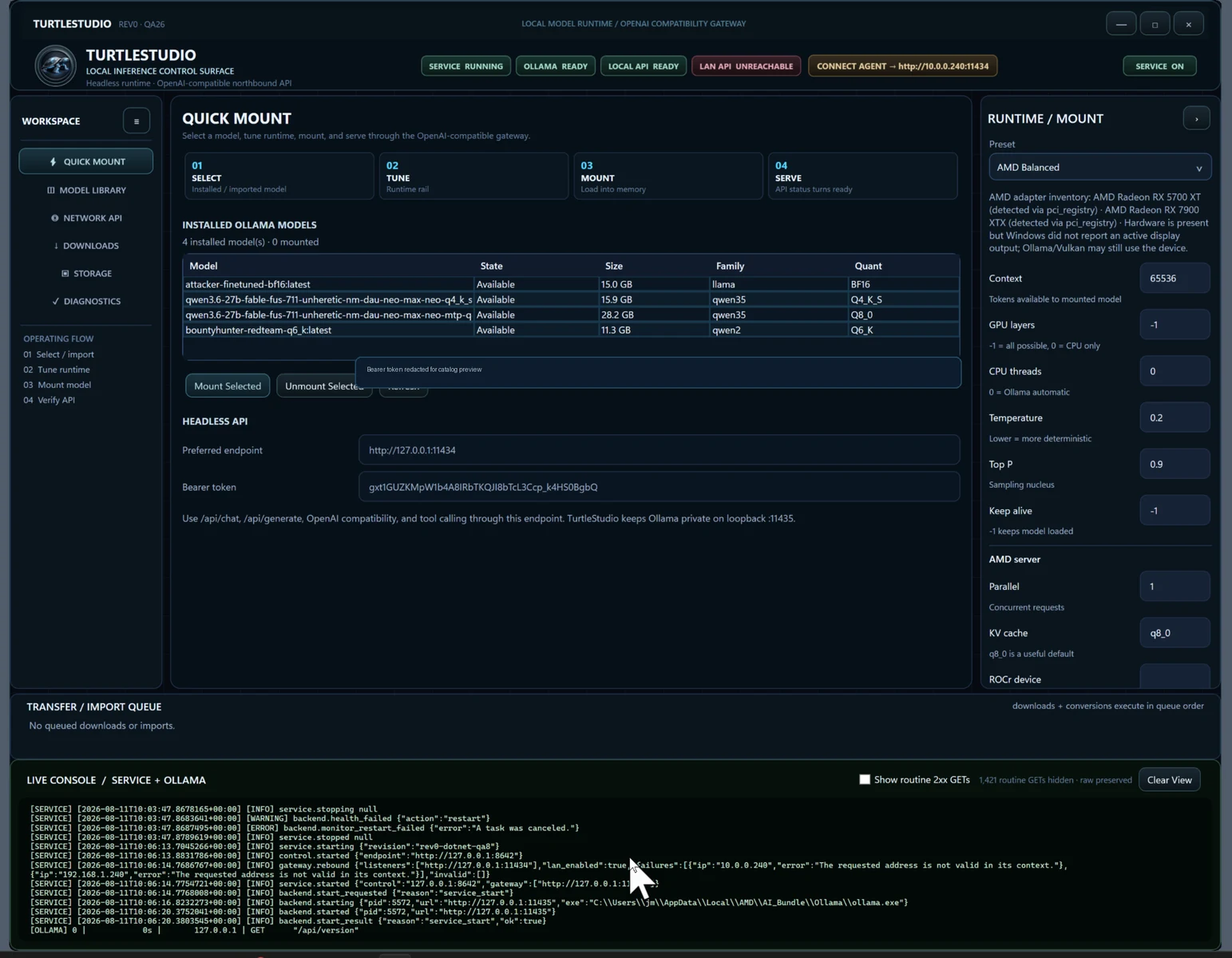Screen dimensions: 1232x958
Task: Edit the Context value 65536
Action: pyautogui.click(x=1174, y=279)
